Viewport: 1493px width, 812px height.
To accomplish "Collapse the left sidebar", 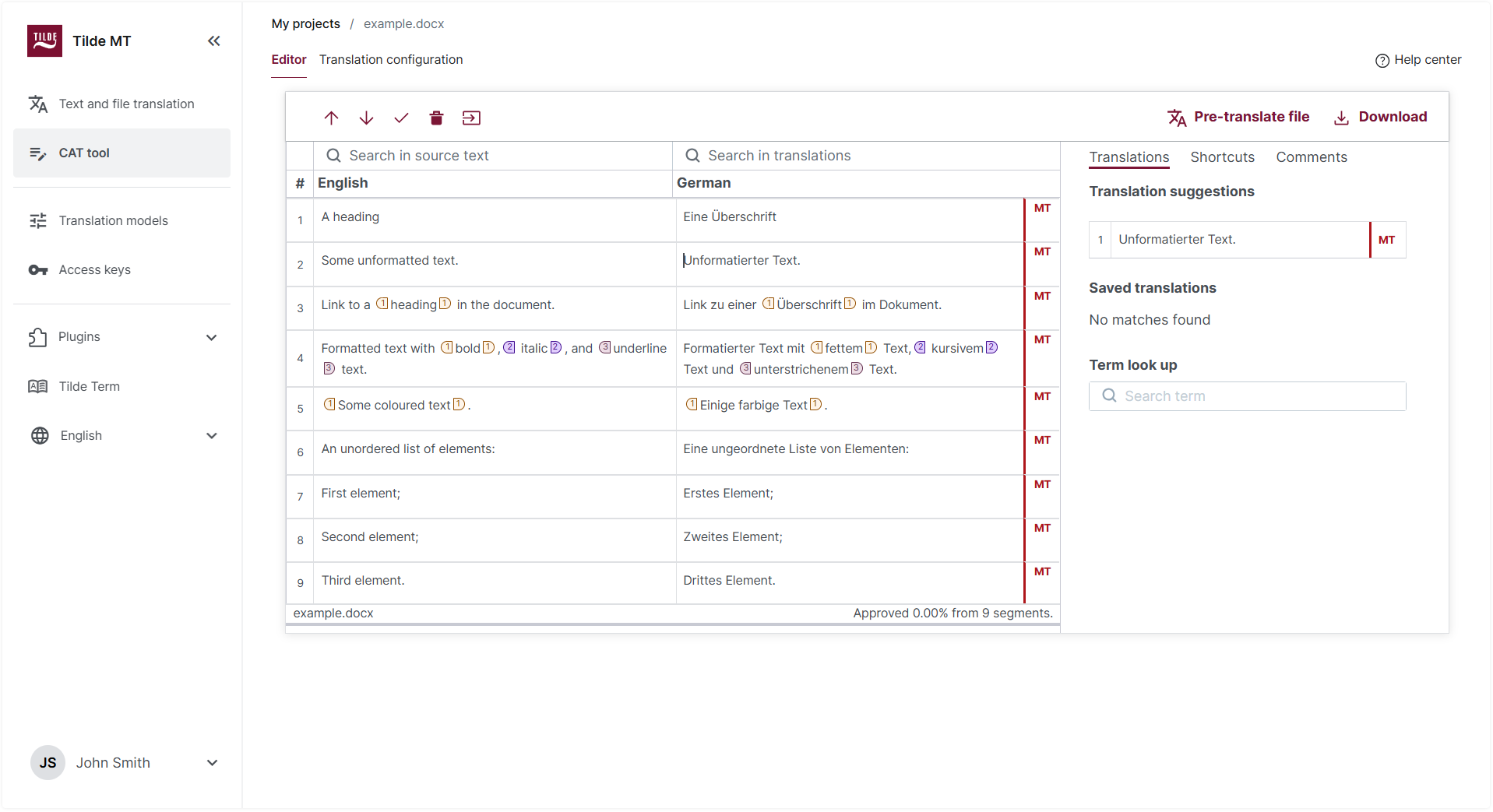I will (x=213, y=40).
